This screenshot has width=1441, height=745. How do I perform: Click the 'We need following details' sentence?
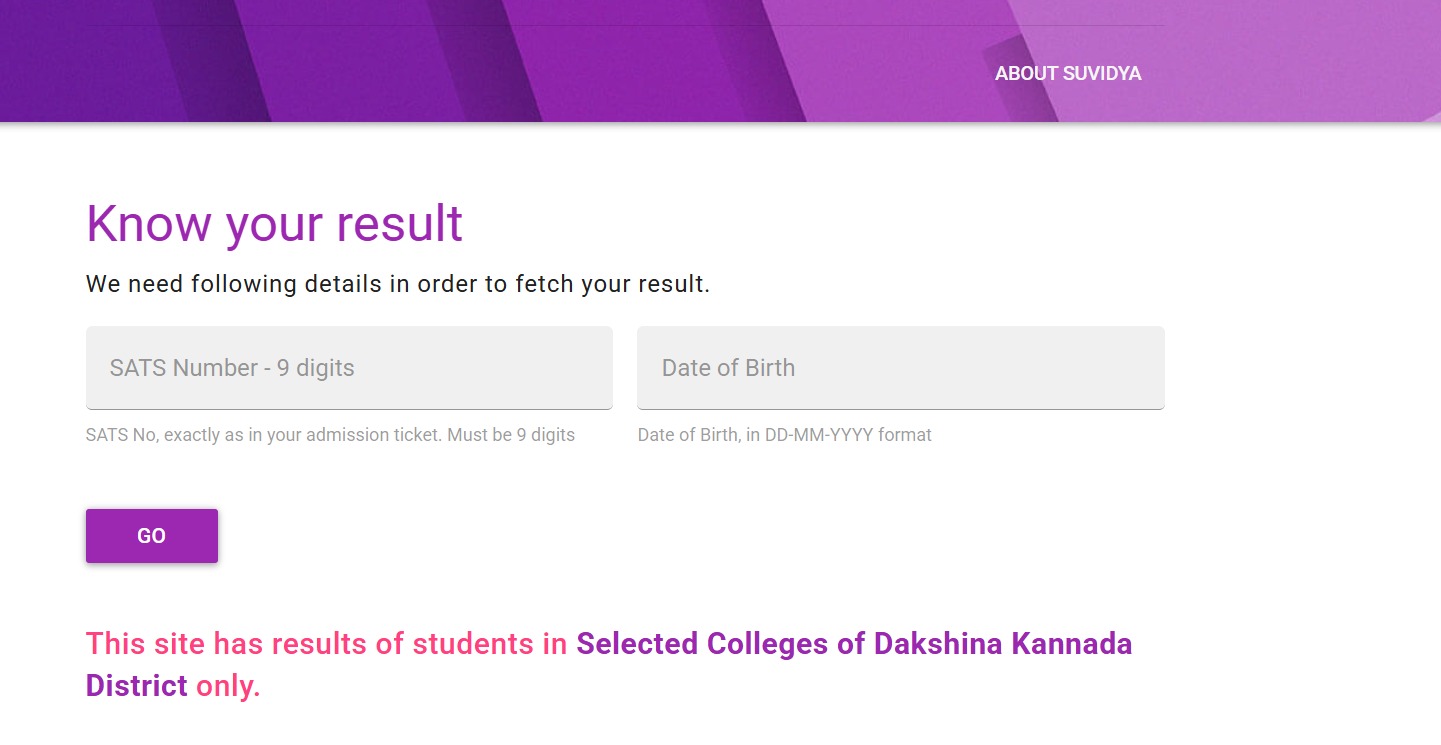click(x=397, y=284)
